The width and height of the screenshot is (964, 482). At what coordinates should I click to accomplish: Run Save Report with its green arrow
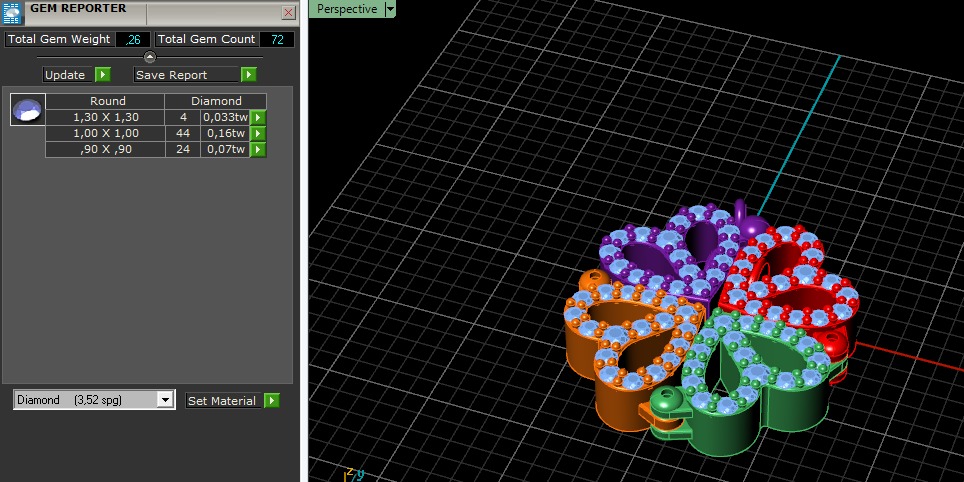pos(248,75)
